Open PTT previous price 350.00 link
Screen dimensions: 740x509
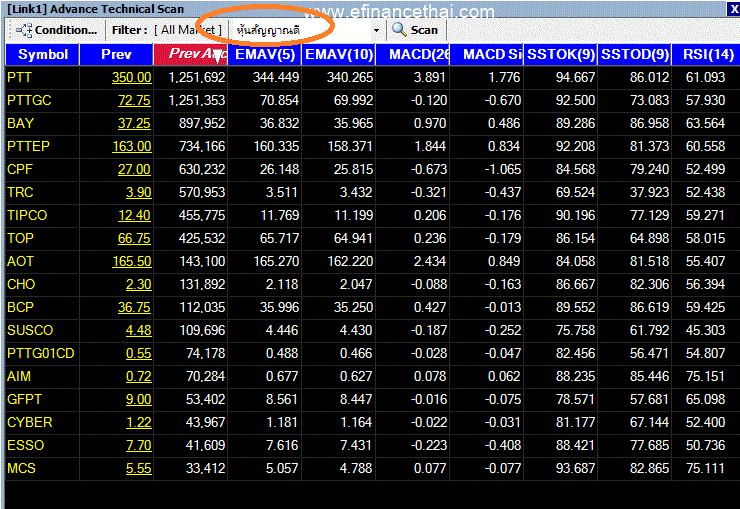pos(132,77)
